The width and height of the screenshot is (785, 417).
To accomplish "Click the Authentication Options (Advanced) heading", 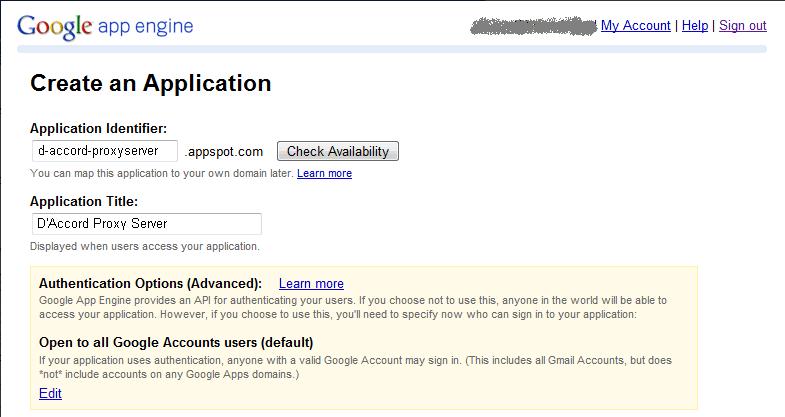I will coord(150,283).
